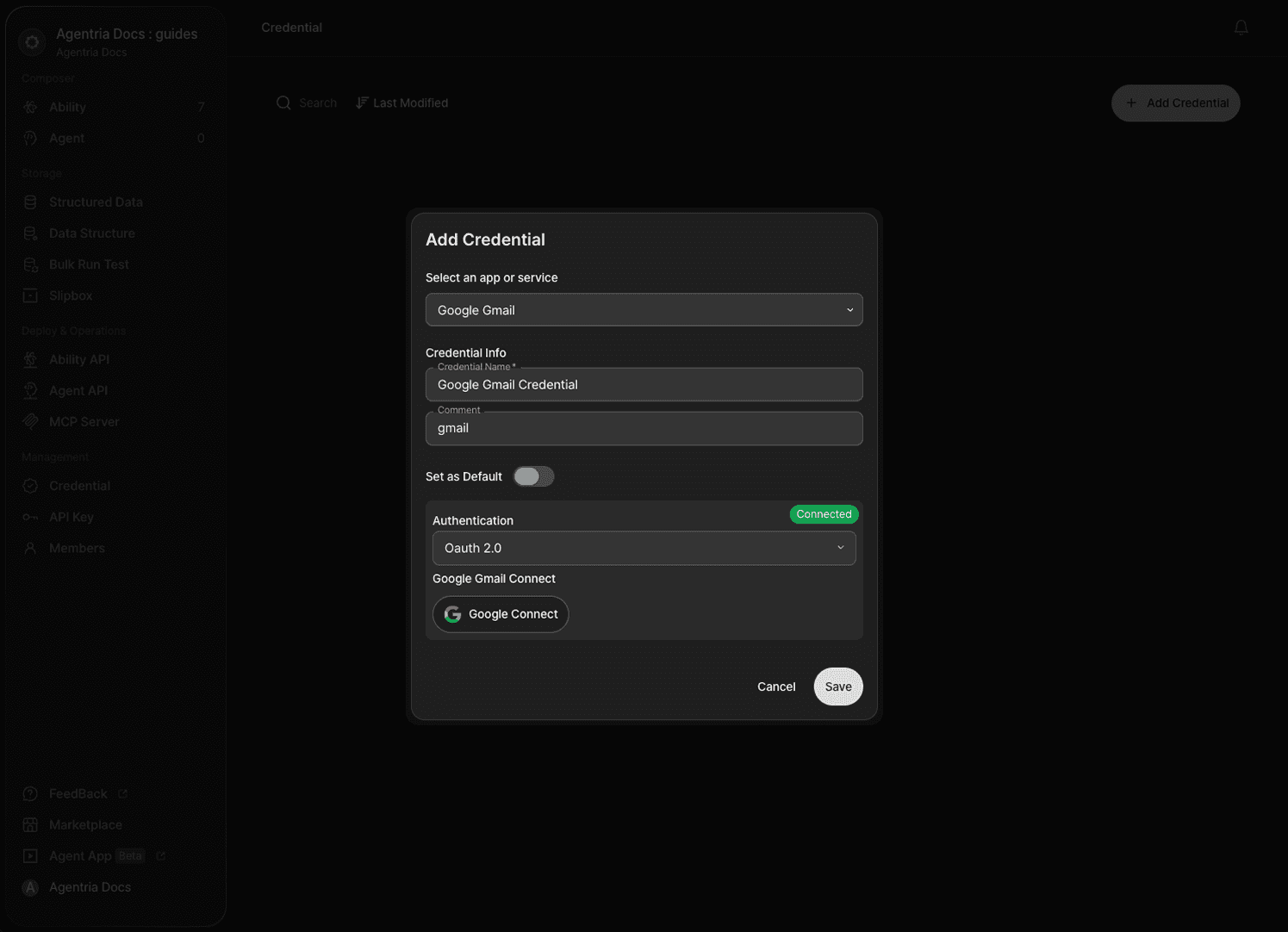
Task: Click the Agent sidebar icon
Action: click(x=30, y=138)
